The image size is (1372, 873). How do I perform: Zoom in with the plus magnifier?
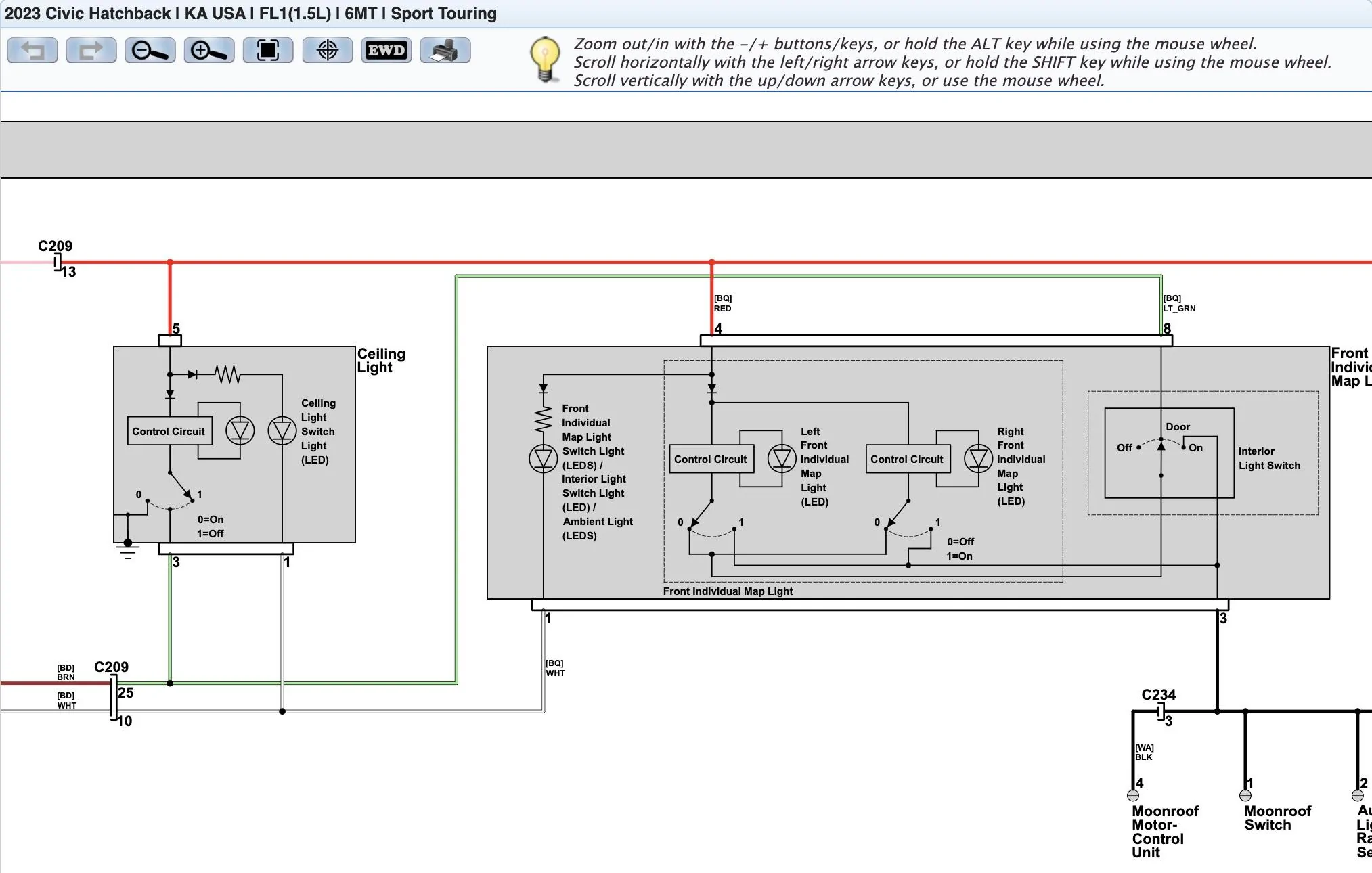[x=208, y=51]
